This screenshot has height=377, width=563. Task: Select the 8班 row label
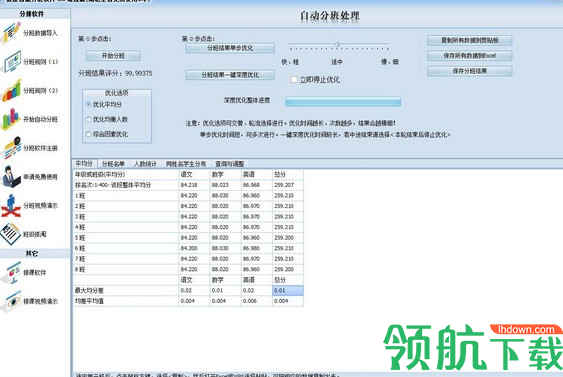tap(80, 269)
